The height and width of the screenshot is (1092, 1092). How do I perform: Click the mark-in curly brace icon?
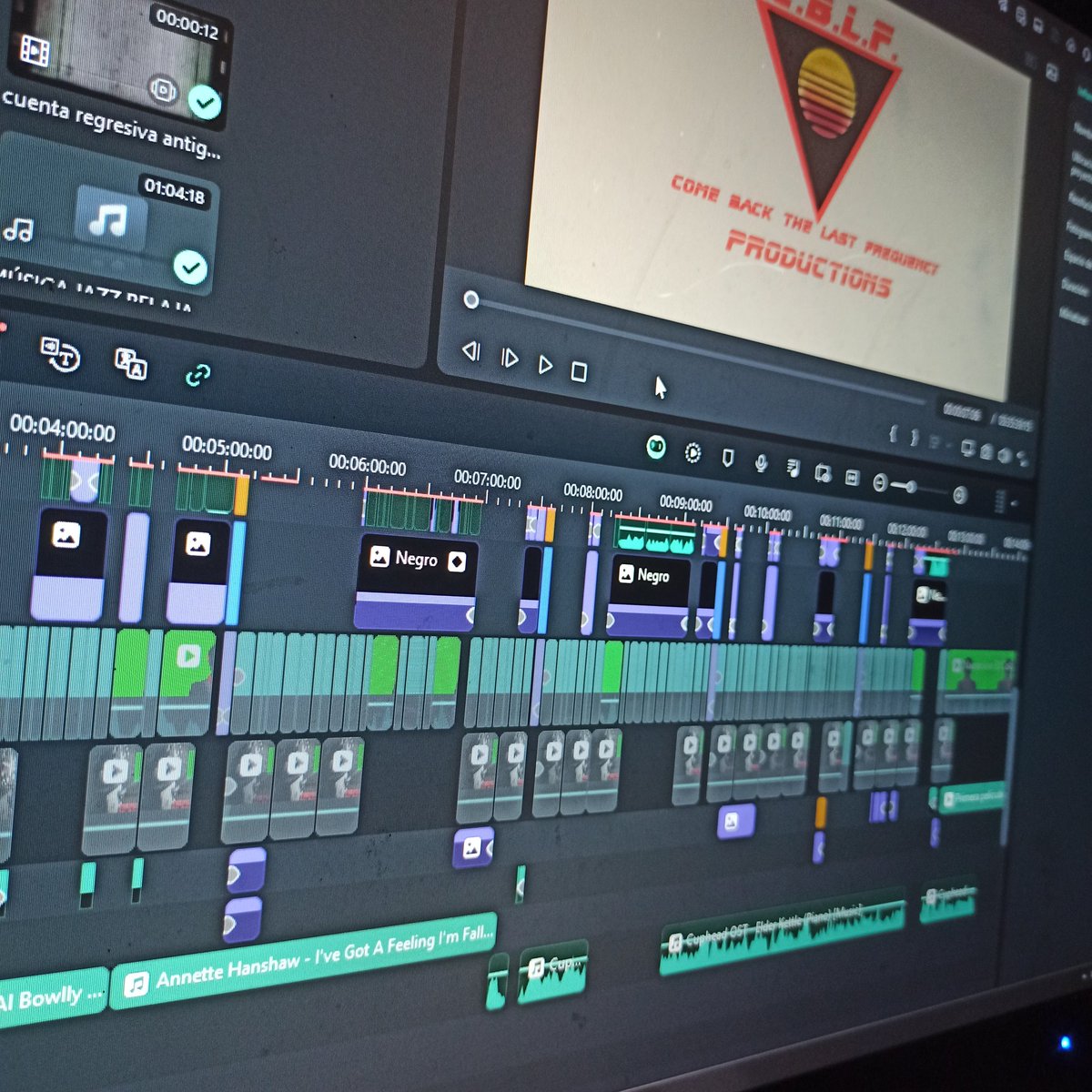pos(894,435)
